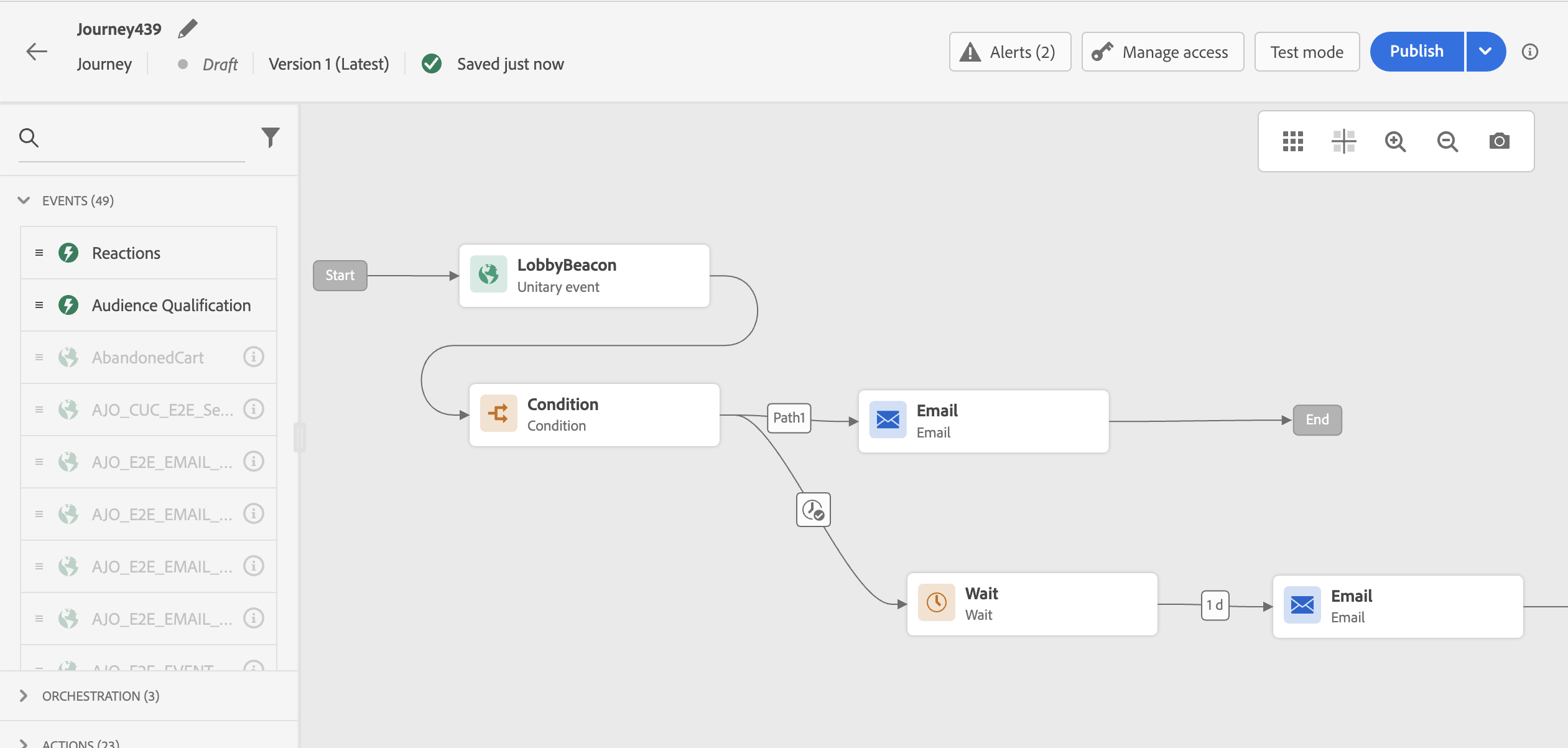Screen dimensions: 1568x748
Task: Click the palette search input field
Action: (x=143, y=138)
